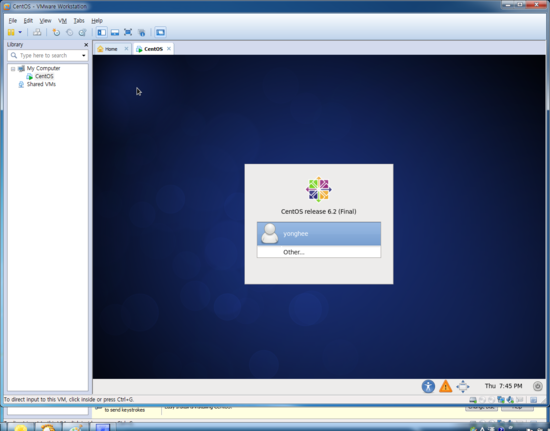This screenshot has width=550, height=431.
Task: Close the Library panel
Action: pos(86,45)
